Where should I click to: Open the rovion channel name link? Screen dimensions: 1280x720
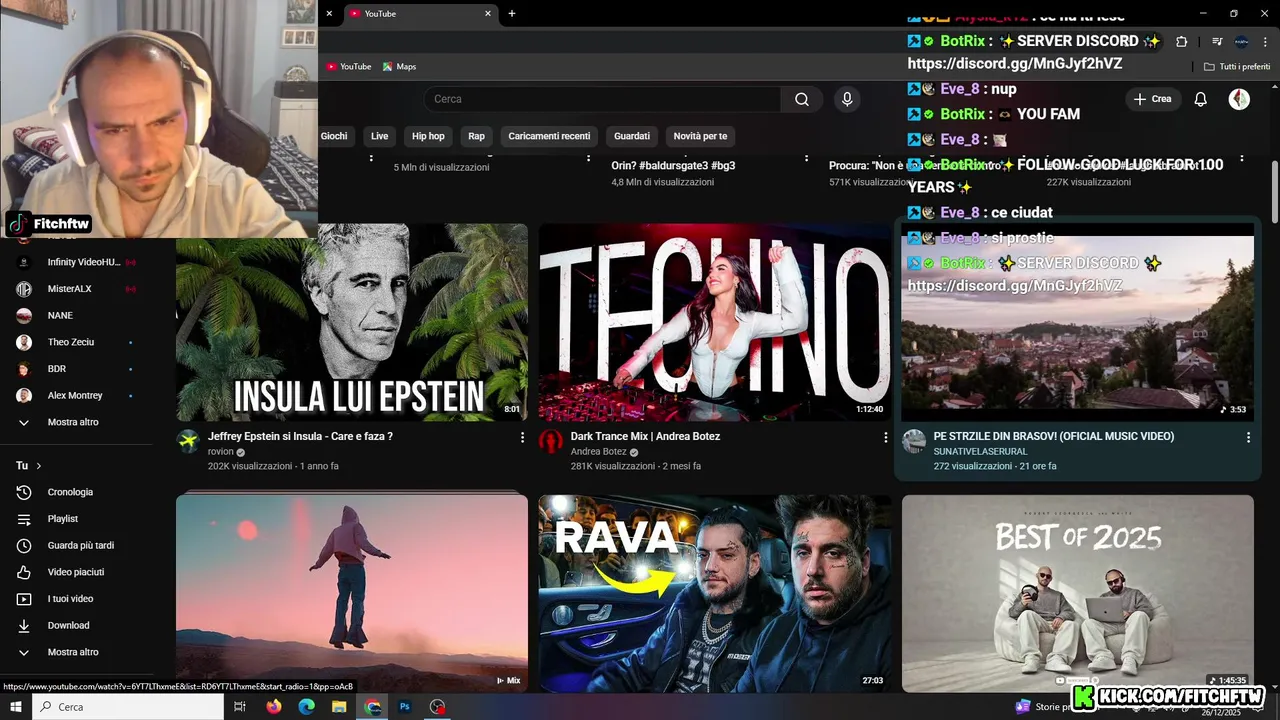(x=220, y=452)
